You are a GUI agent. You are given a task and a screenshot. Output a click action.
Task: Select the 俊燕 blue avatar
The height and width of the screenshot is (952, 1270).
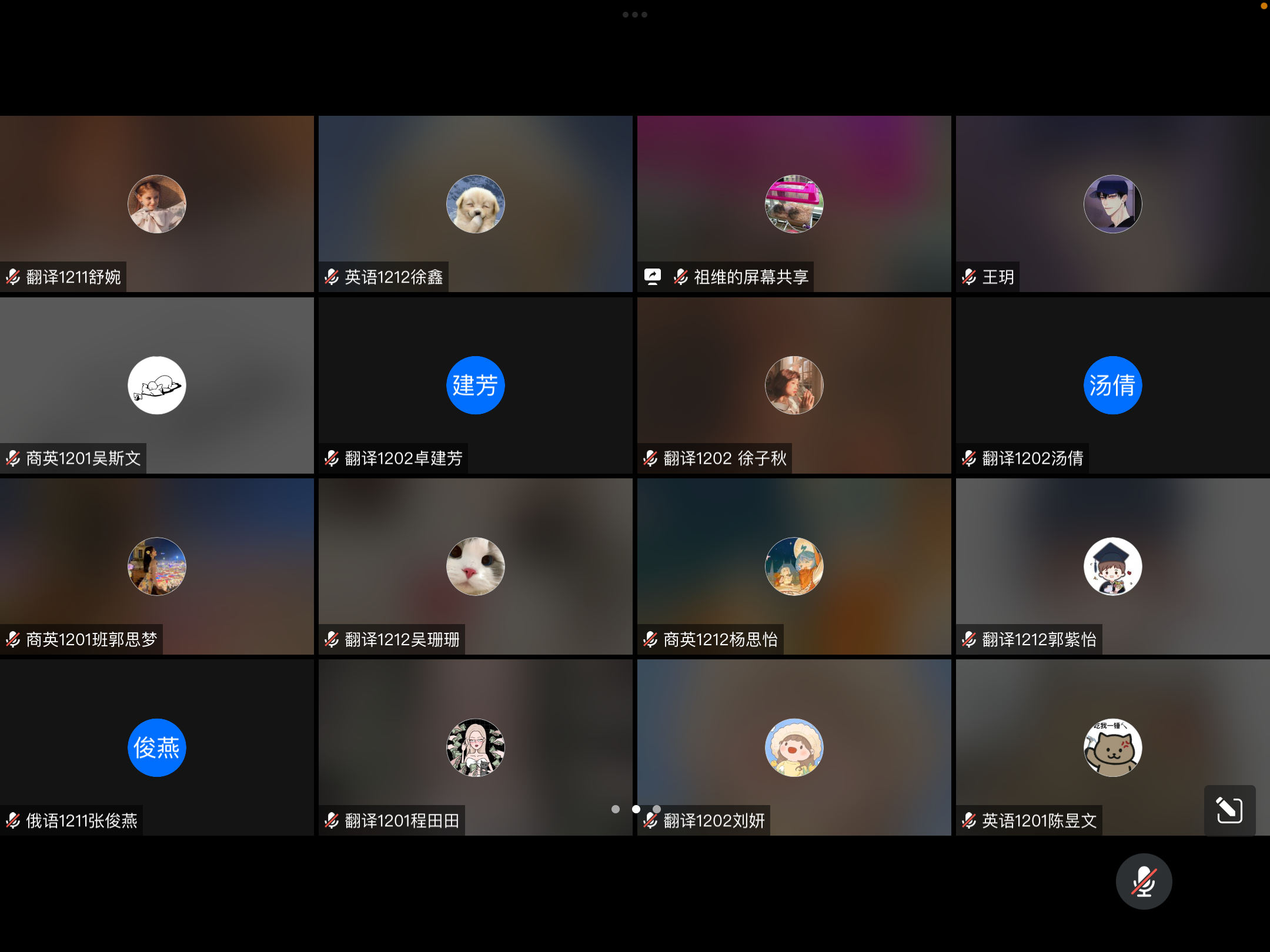156,747
